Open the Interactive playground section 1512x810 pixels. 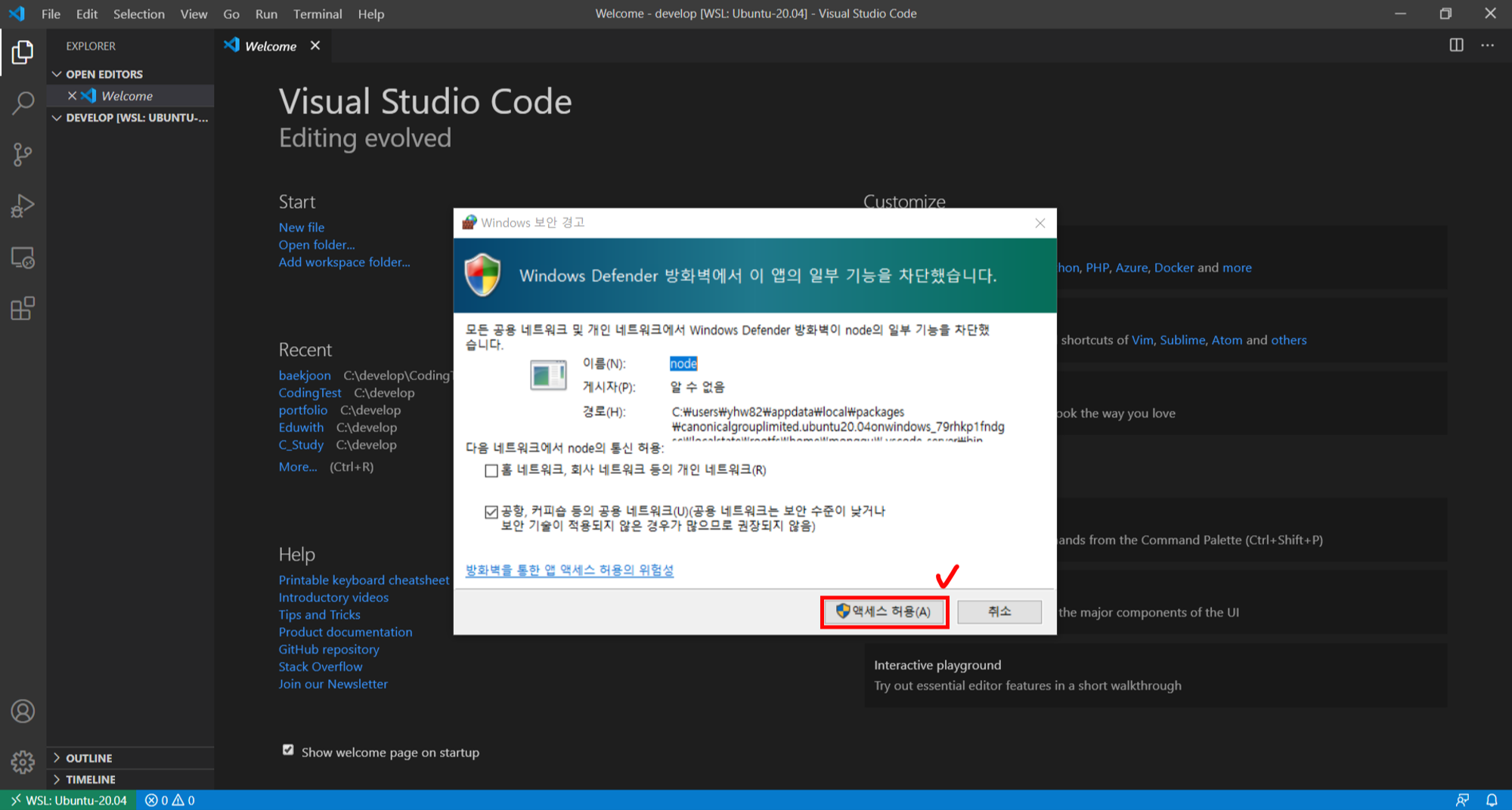[x=1155, y=676]
